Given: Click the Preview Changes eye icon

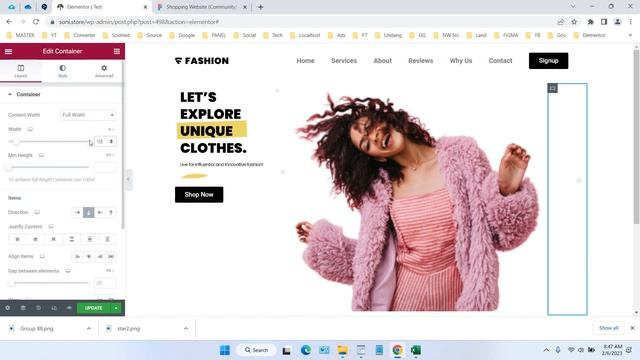Looking at the screenshot, I should (x=69, y=308).
